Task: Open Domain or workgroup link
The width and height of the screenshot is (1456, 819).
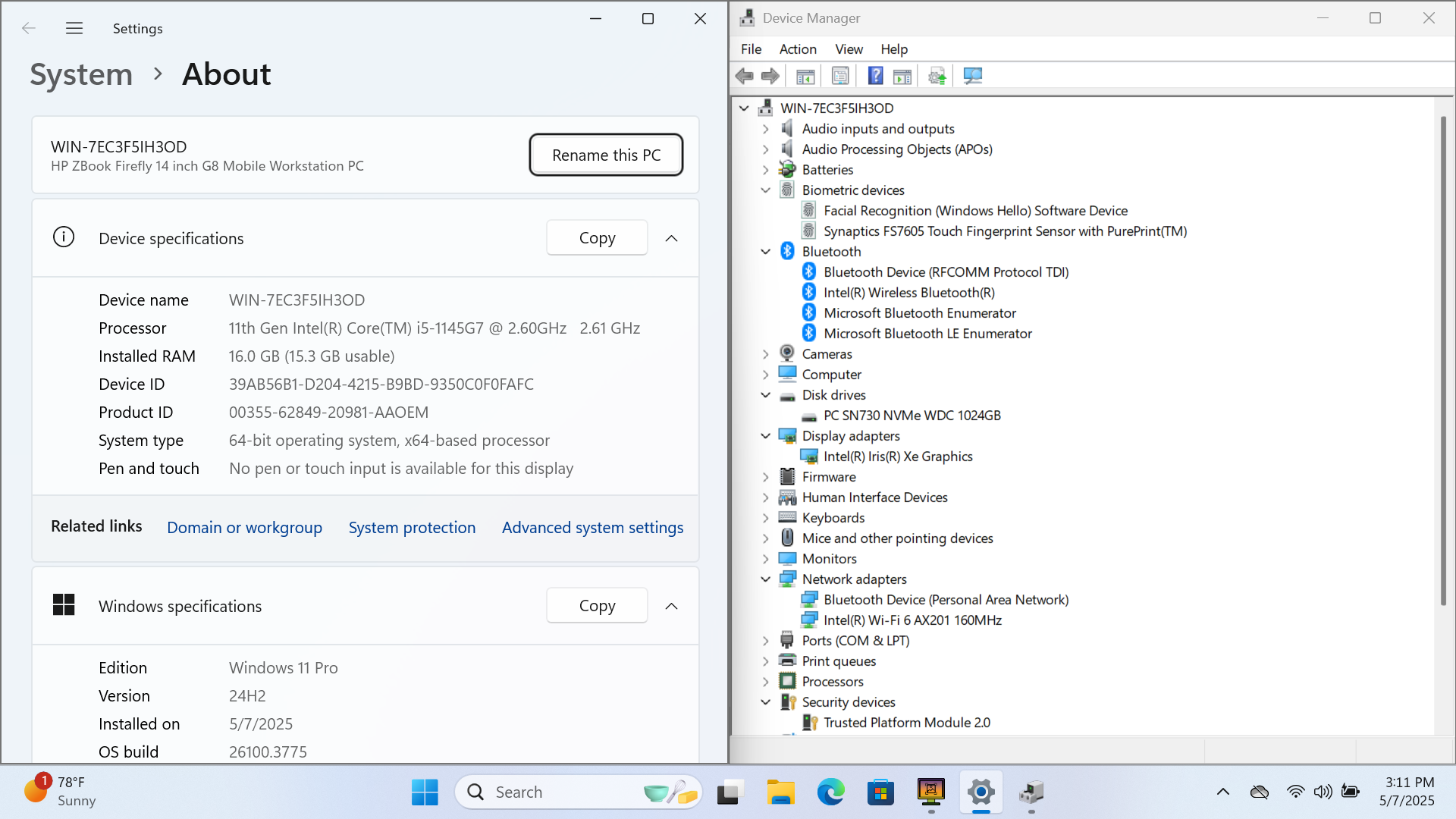Action: [244, 528]
